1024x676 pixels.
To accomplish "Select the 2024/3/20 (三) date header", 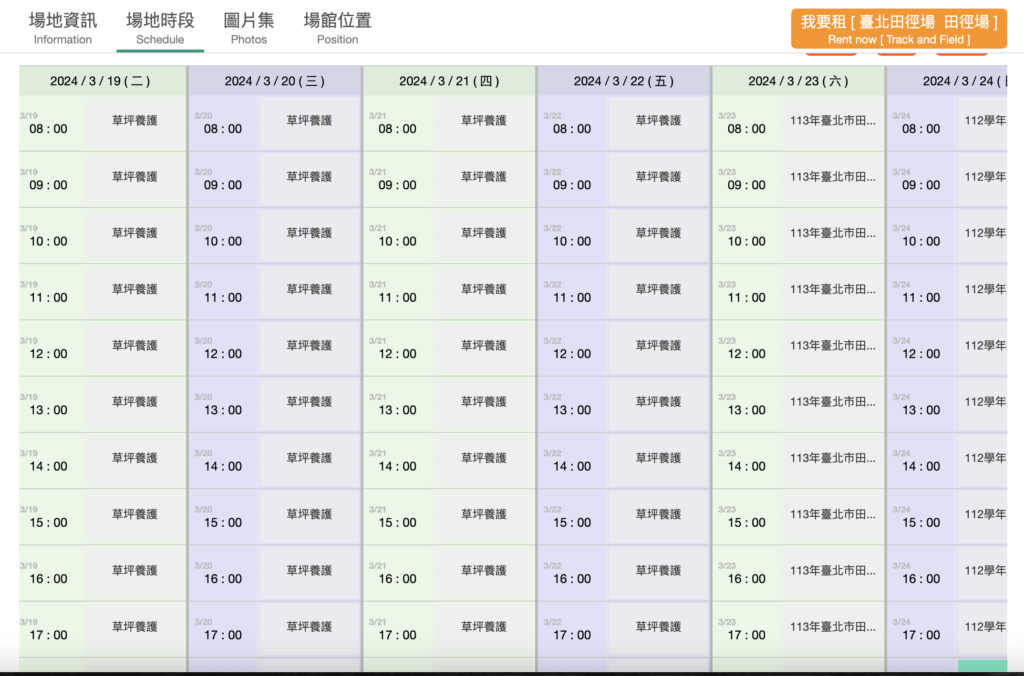I will click(275, 81).
